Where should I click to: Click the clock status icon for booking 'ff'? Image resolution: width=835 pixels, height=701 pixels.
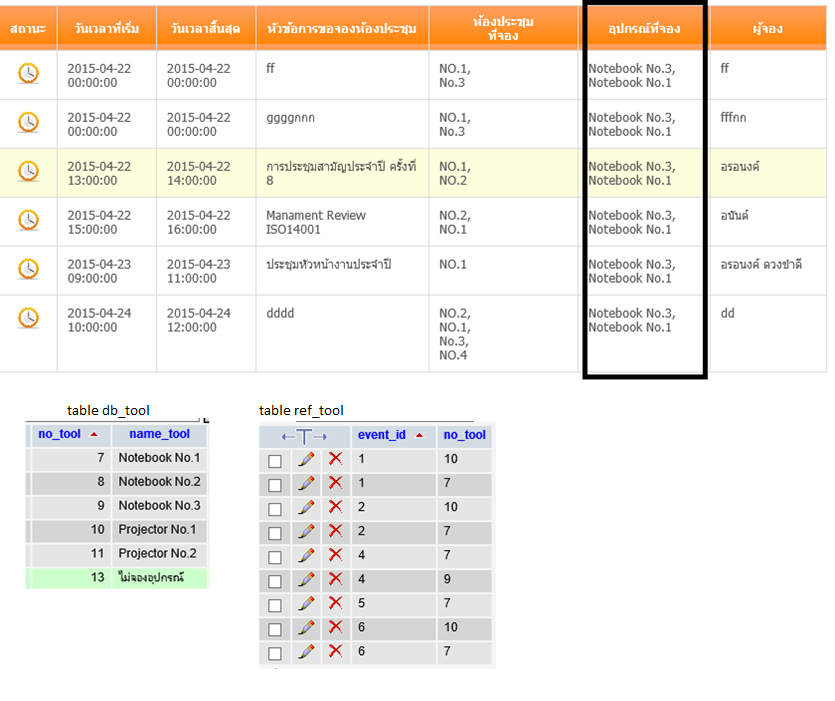(29, 73)
